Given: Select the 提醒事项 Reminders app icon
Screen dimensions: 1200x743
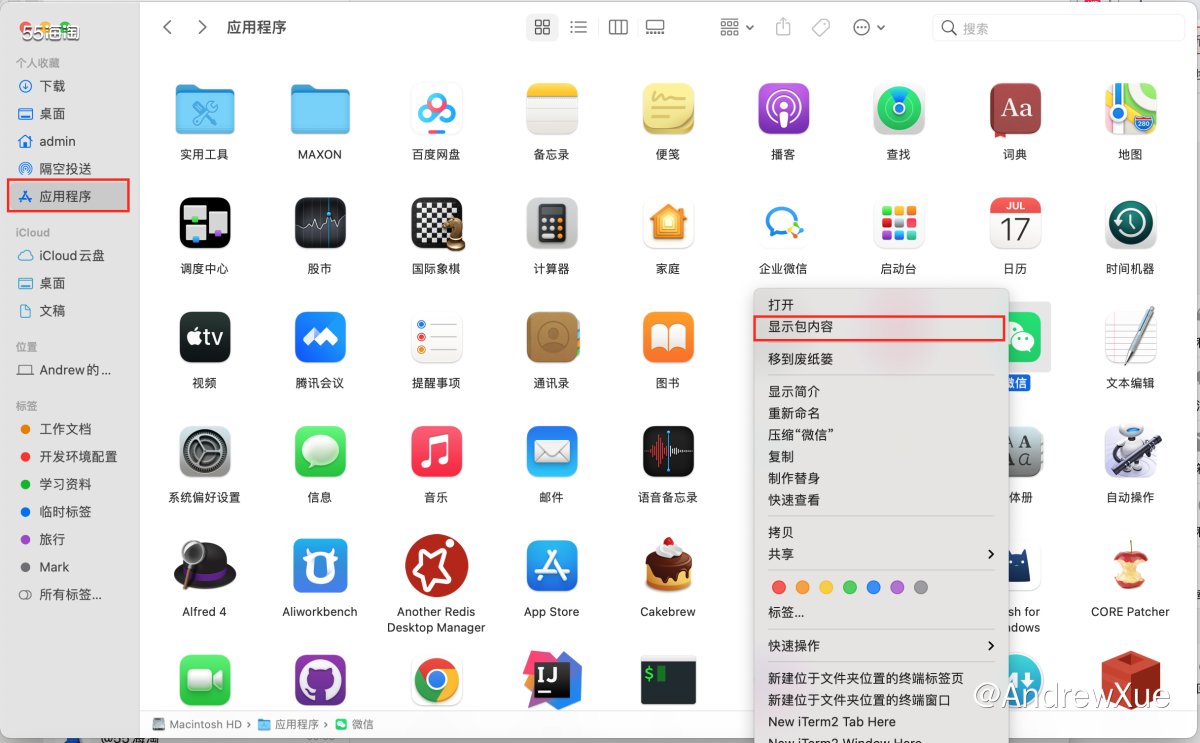Looking at the screenshot, I should [436, 337].
